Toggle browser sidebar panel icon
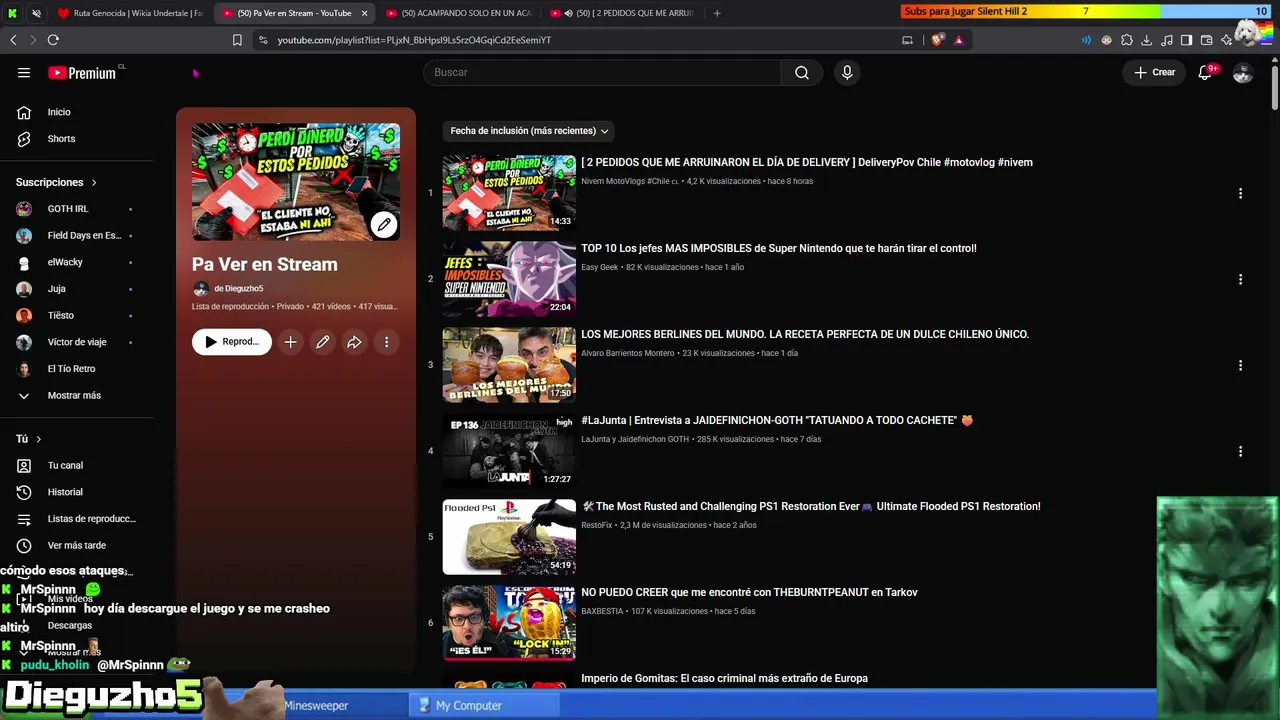Screen dimensions: 1280x720 click(x=1186, y=40)
